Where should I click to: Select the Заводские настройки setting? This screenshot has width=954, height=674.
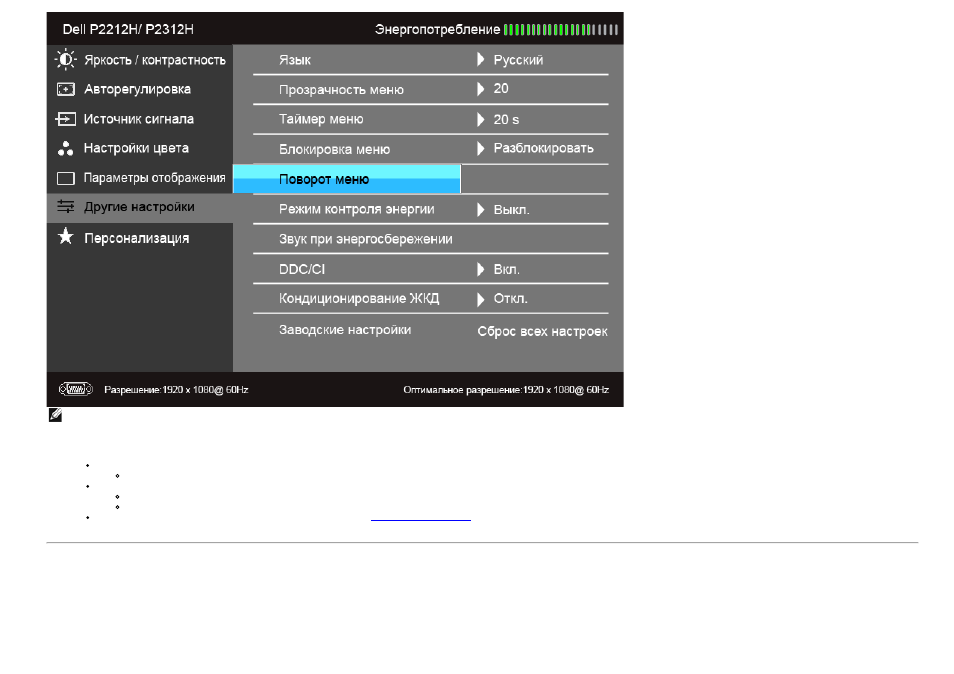click(345, 330)
